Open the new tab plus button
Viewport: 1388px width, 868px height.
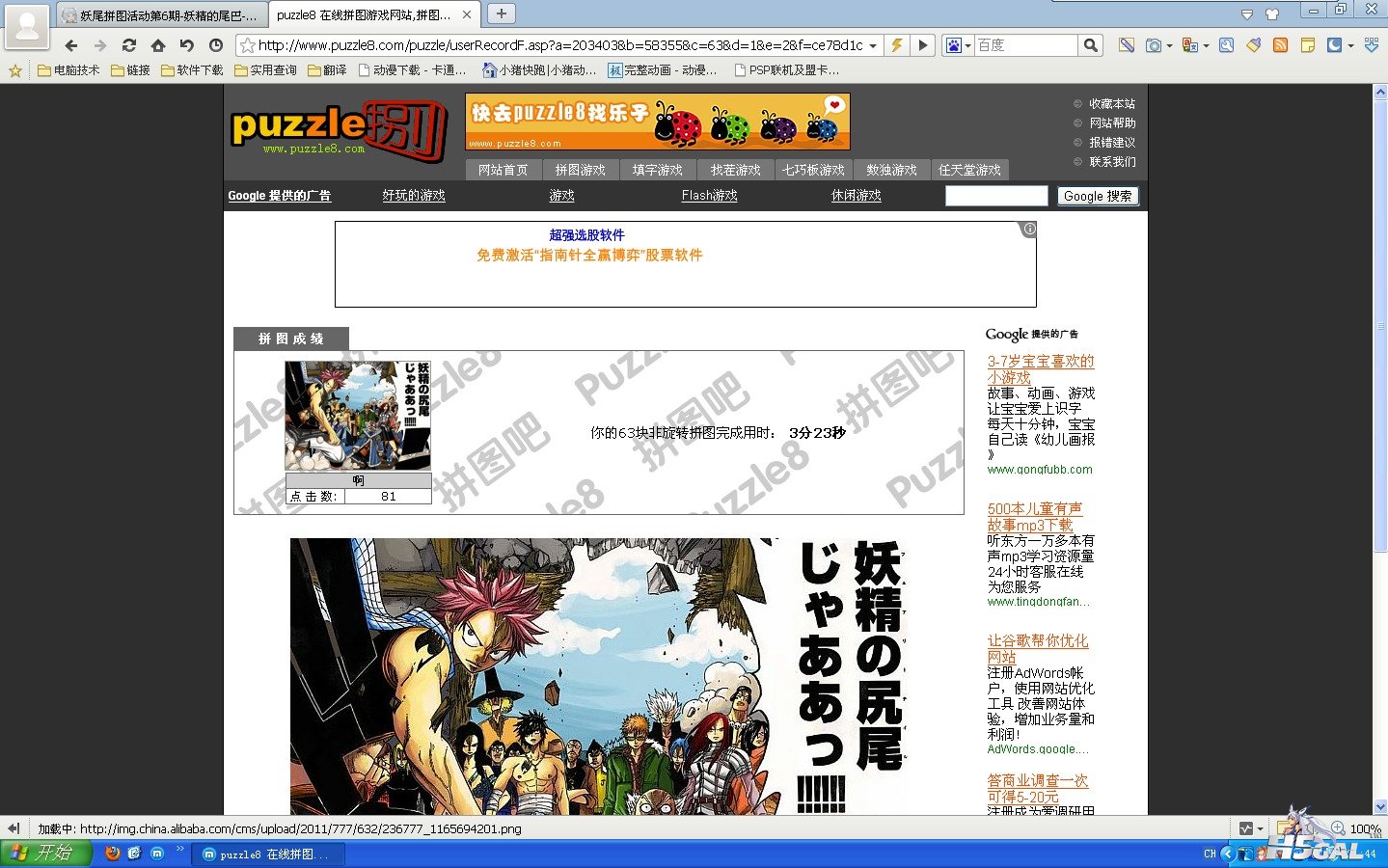501,14
